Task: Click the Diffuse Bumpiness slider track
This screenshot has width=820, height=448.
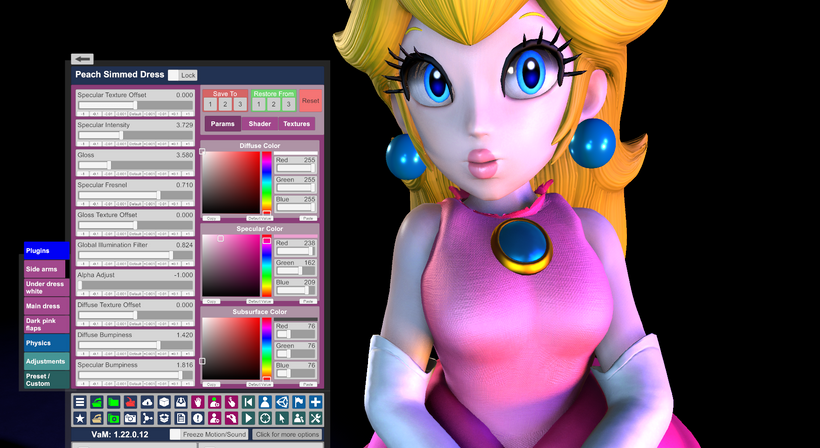Action: pyautogui.click(x=135, y=346)
